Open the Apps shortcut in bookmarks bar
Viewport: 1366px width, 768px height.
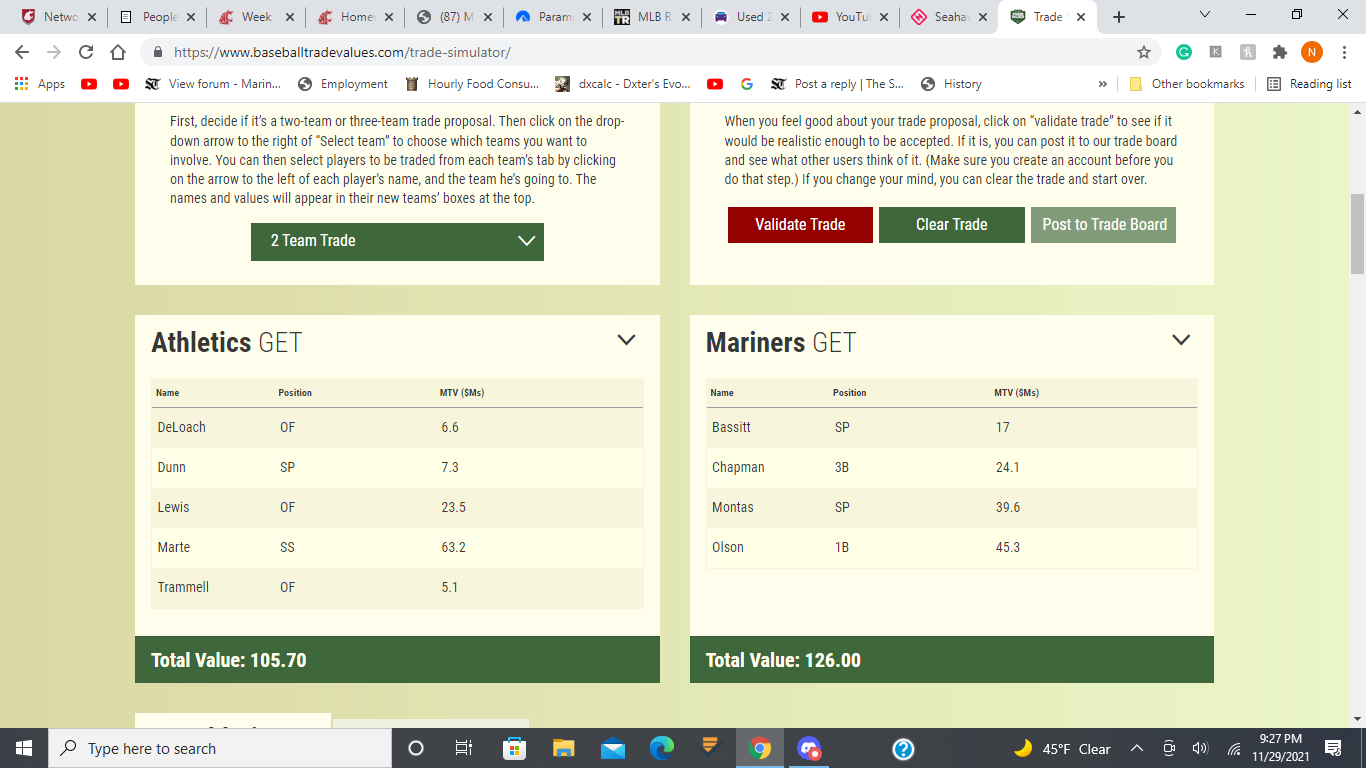40,84
